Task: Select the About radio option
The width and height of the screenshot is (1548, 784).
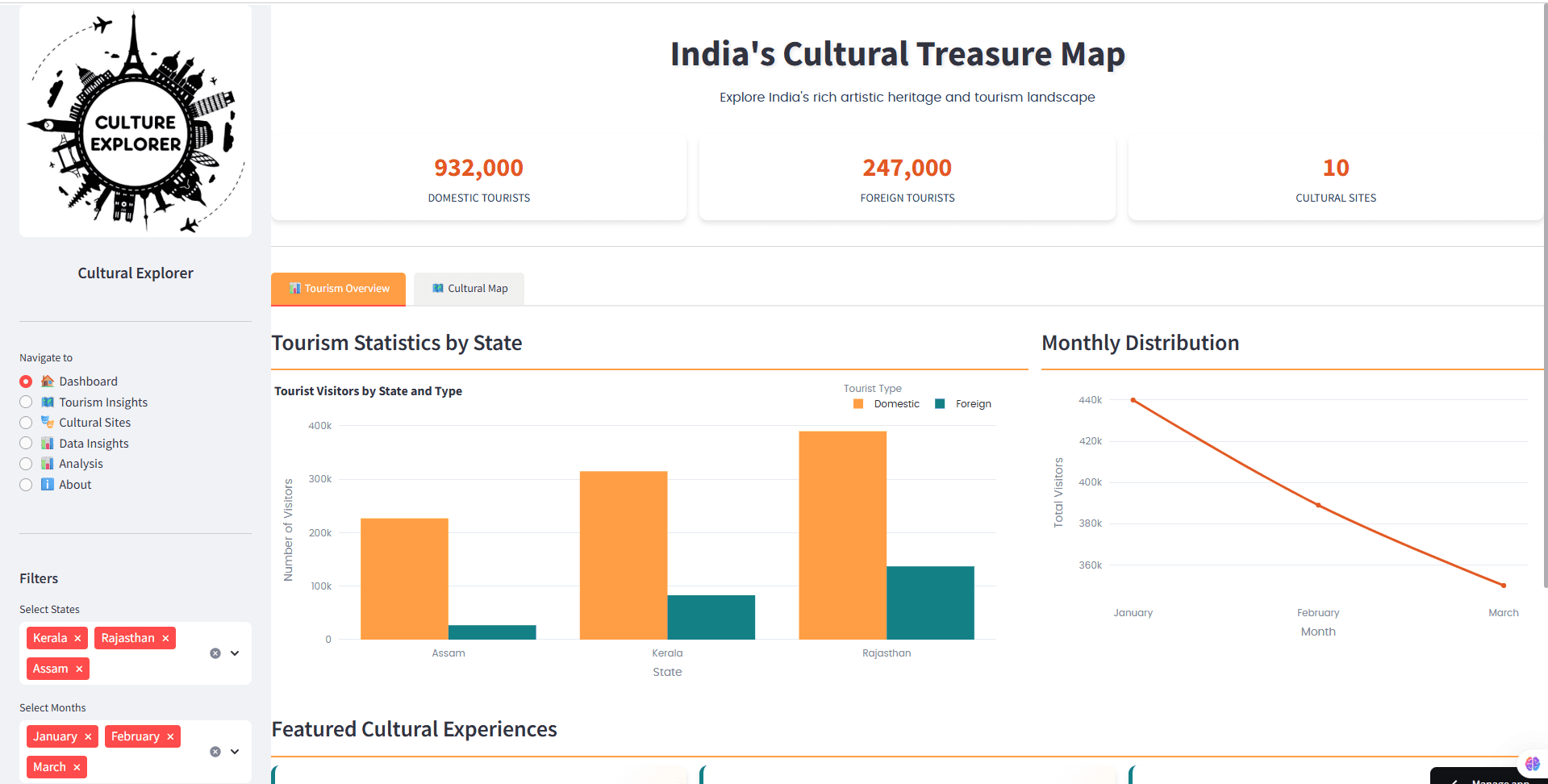Action: click(x=26, y=484)
